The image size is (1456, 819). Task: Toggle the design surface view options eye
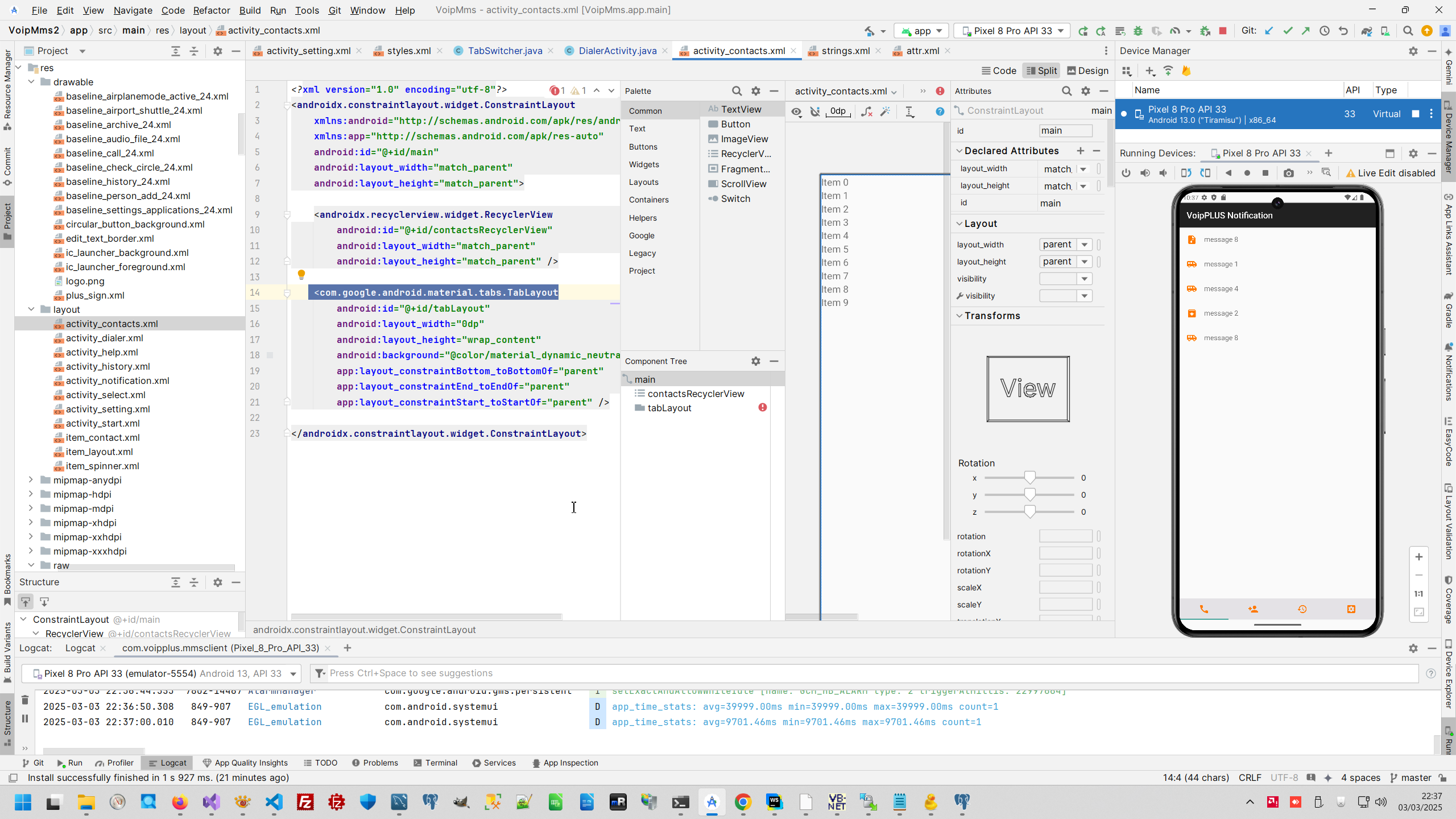[x=796, y=111]
